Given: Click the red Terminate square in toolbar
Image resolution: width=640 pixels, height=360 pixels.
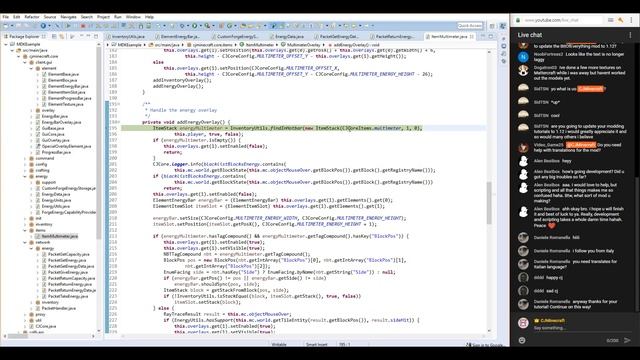Looking at the screenshot, I should click(x=83, y=26).
